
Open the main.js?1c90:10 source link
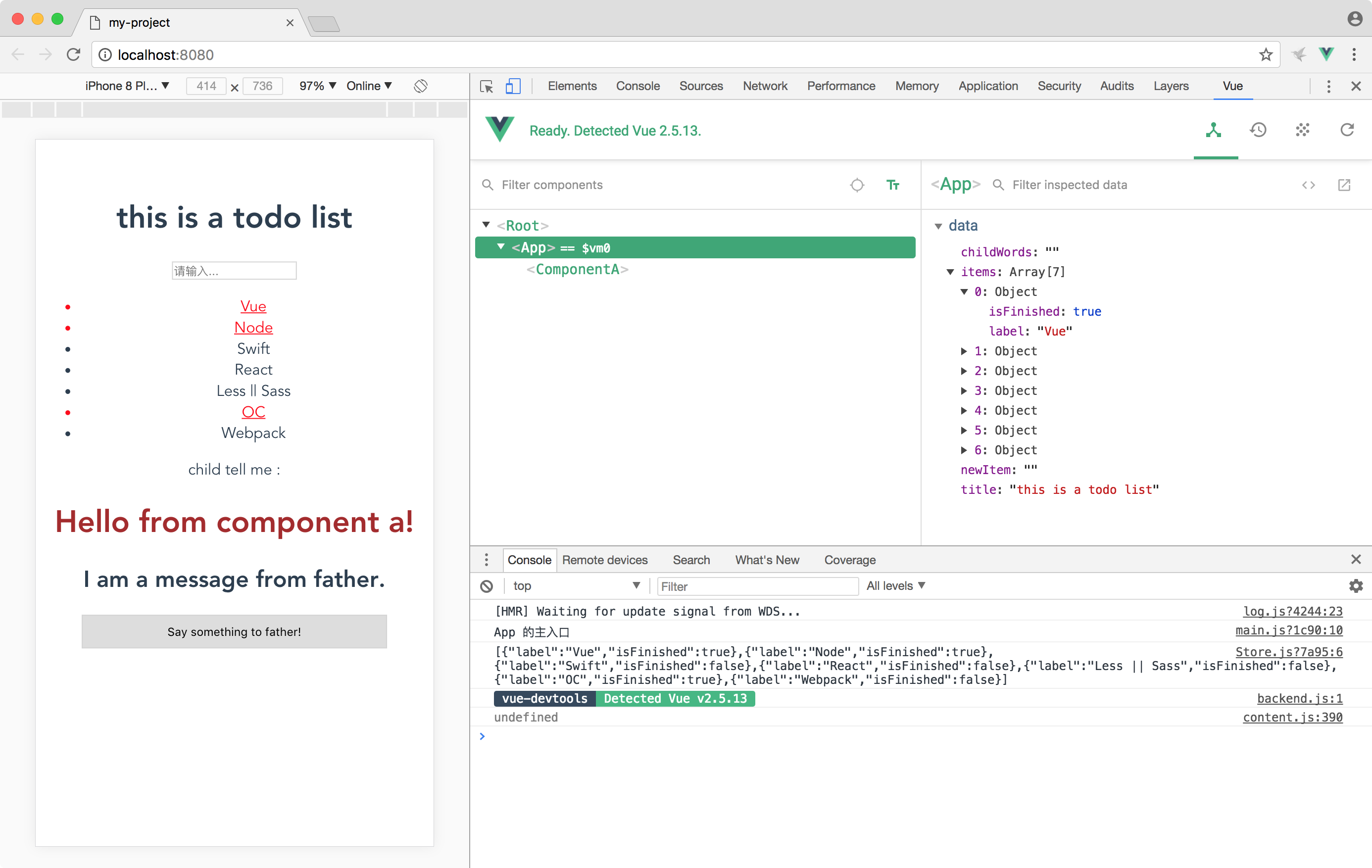pos(1289,630)
